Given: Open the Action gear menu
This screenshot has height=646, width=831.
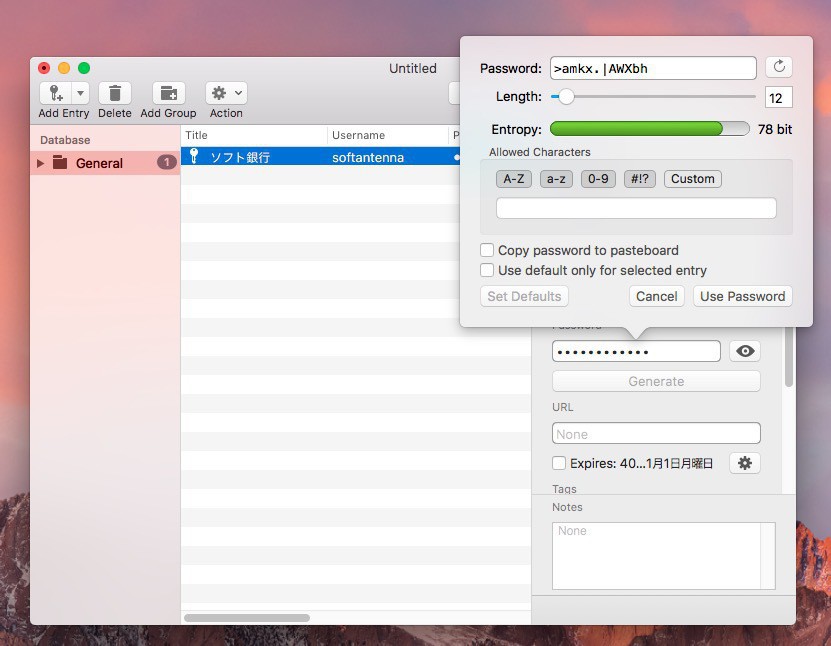Looking at the screenshot, I should click(226, 93).
